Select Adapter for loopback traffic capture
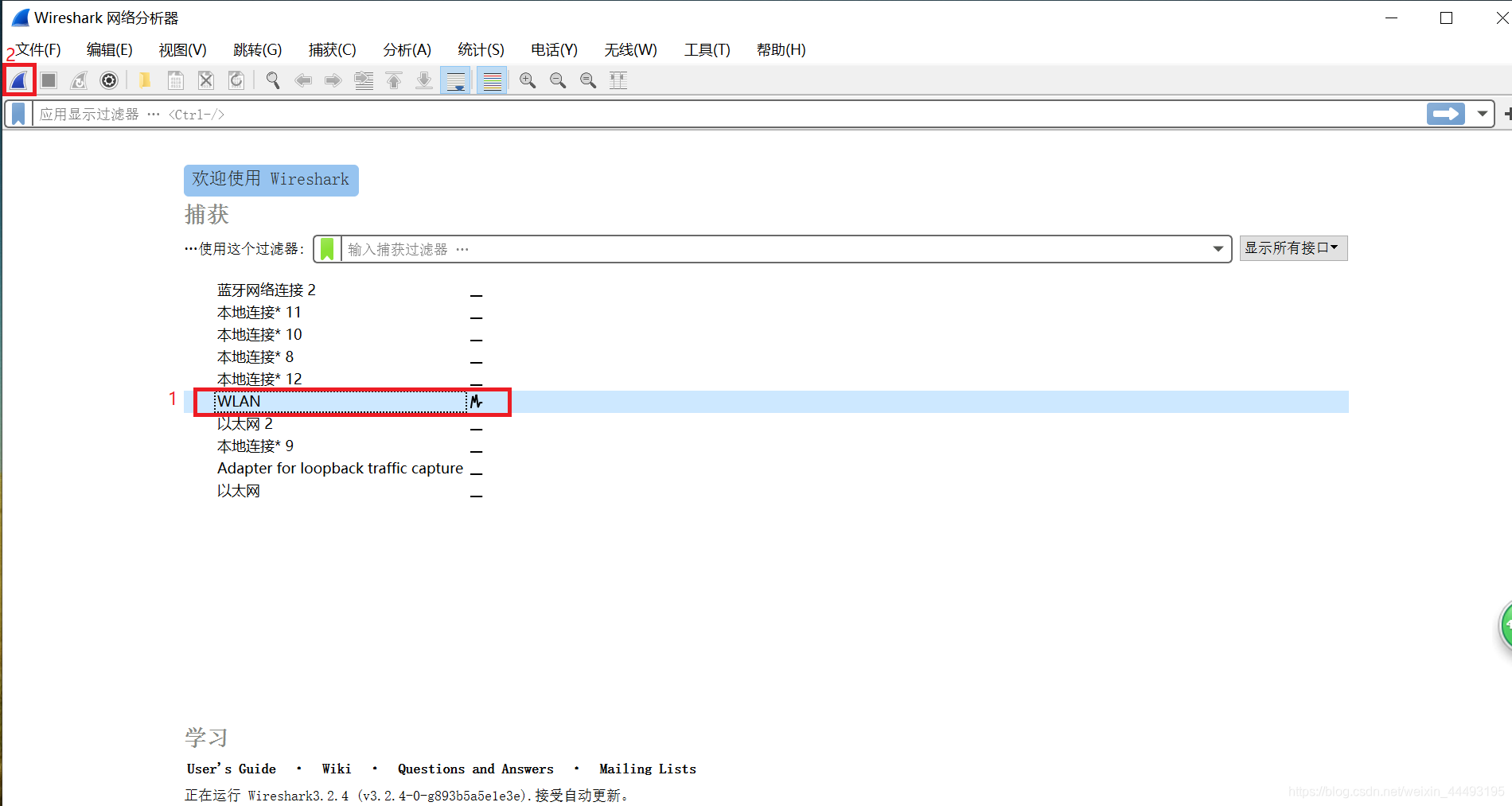 tap(340, 468)
